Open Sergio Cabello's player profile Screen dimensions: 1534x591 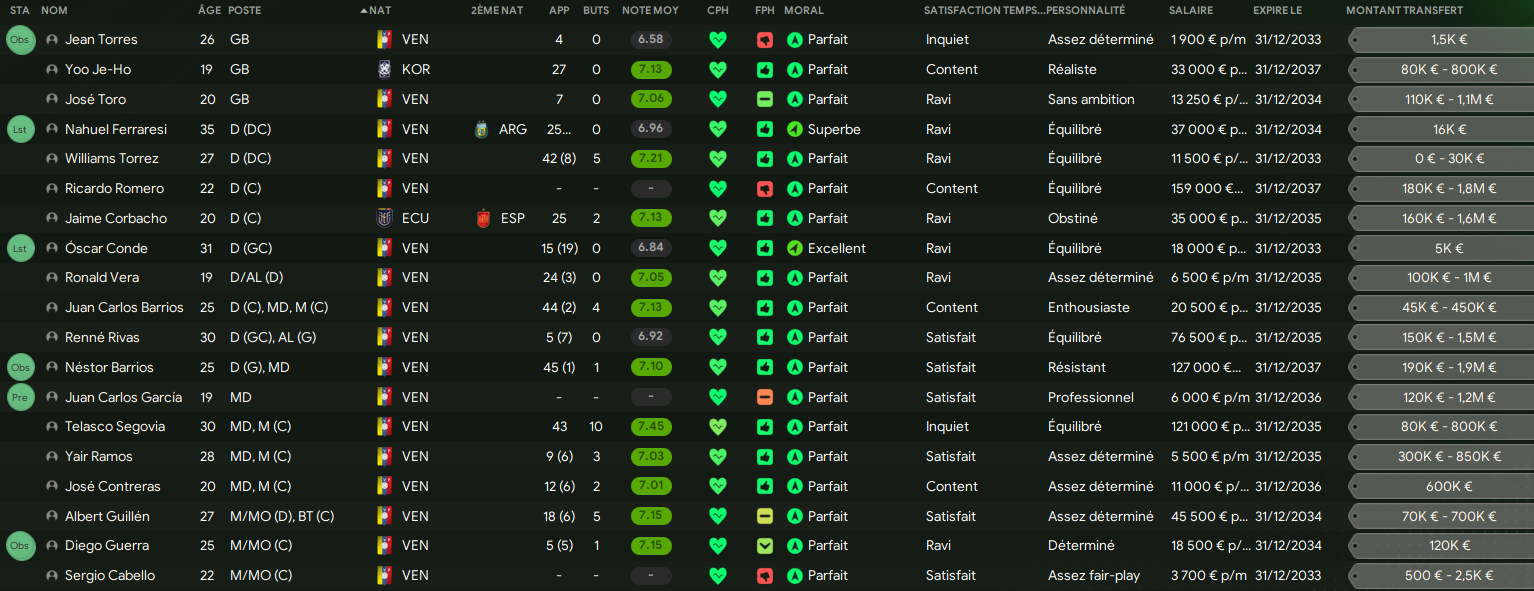click(110, 576)
